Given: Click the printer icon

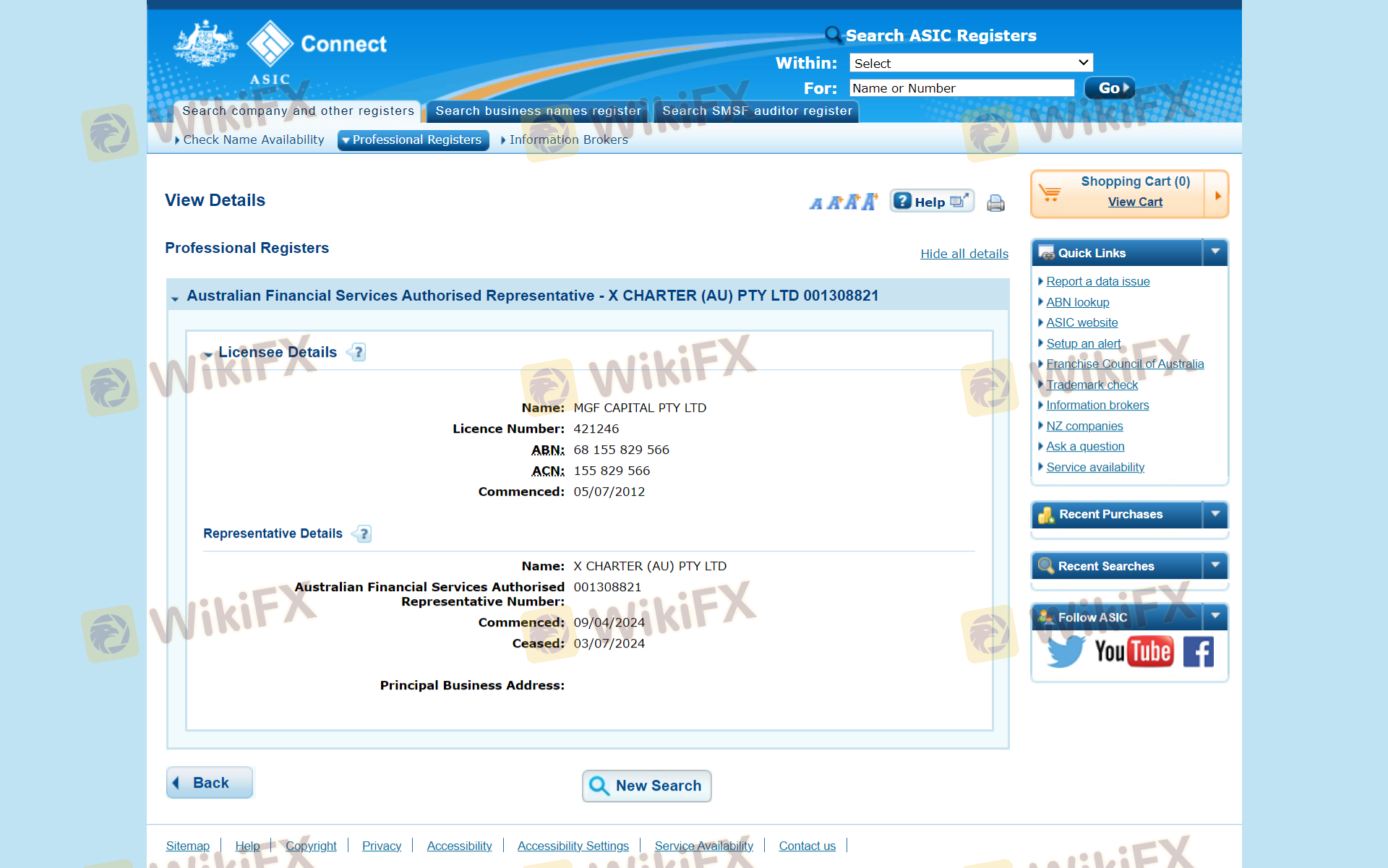Looking at the screenshot, I should 995,203.
